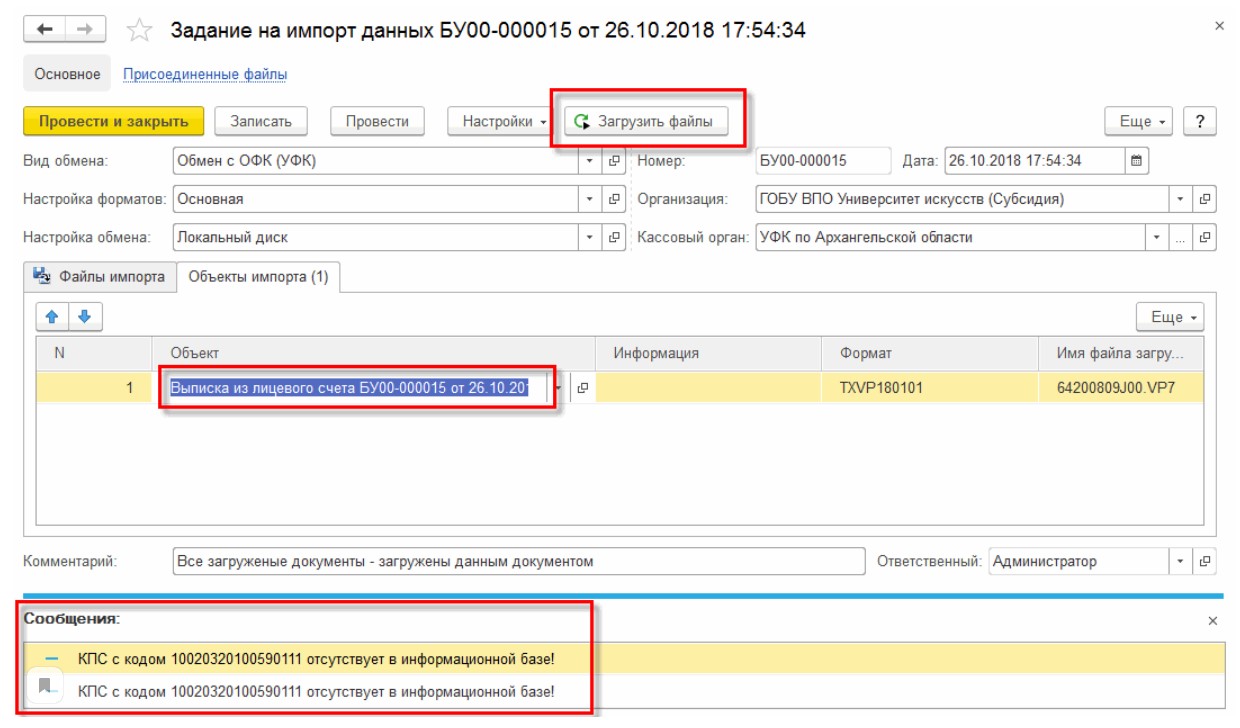Open Присоединенные файлы link
This screenshot has width=1240, height=728.
(205, 74)
